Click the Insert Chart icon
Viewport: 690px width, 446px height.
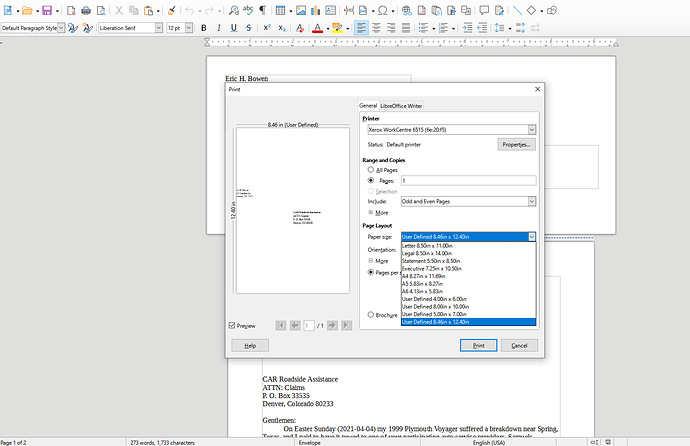click(x=316, y=10)
